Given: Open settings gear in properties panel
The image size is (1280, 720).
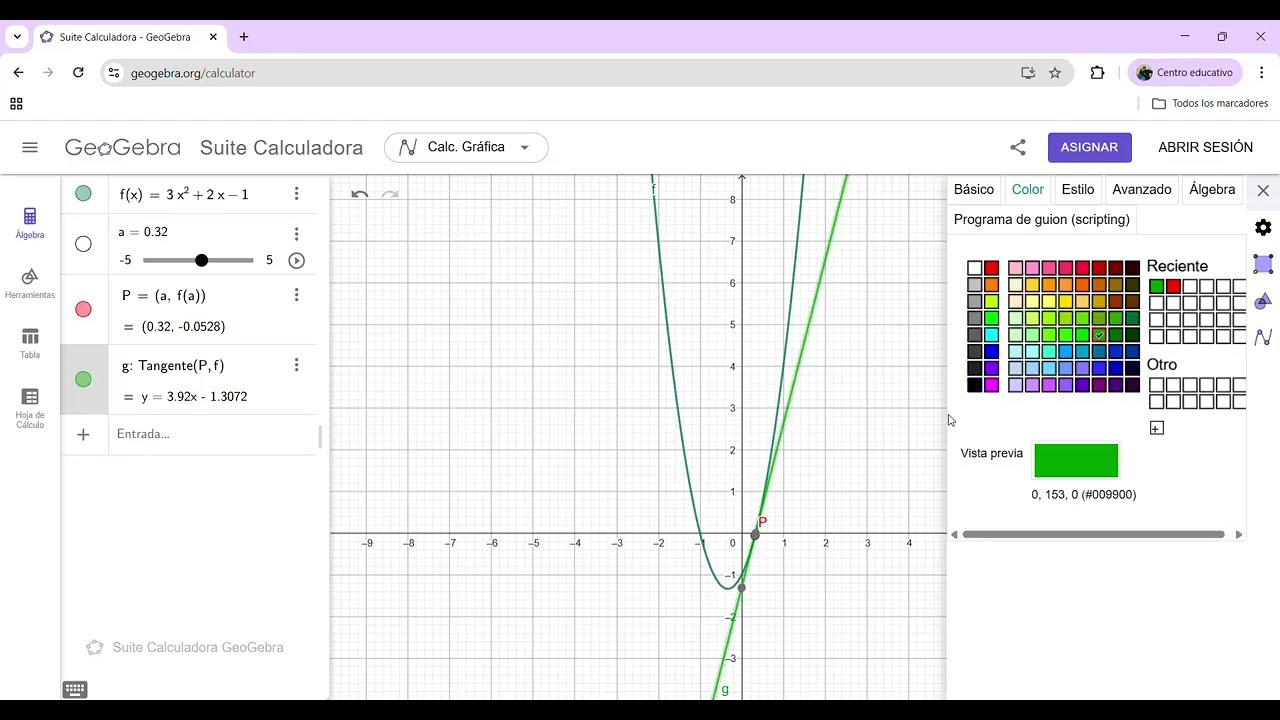Looking at the screenshot, I should 1263,227.
